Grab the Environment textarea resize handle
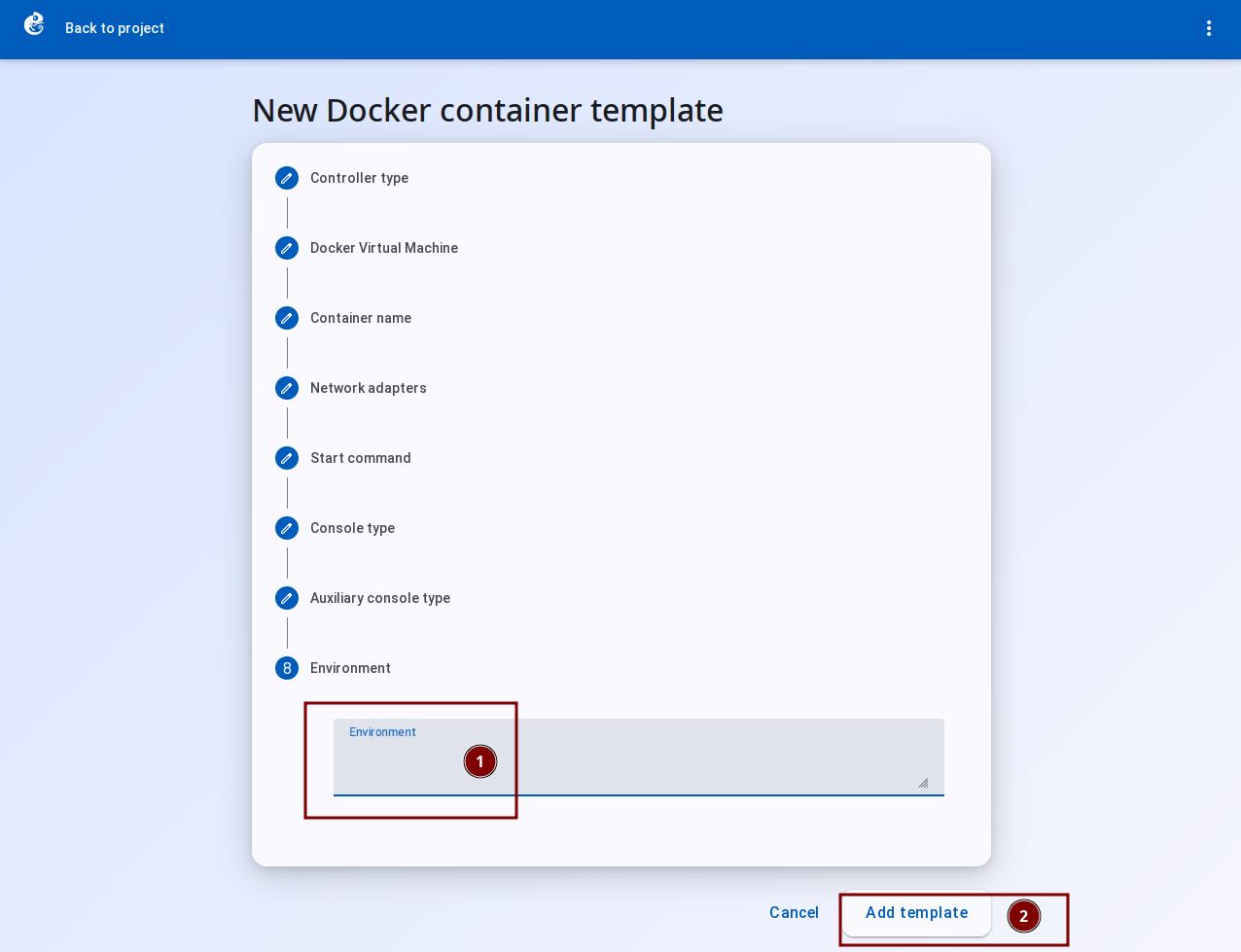1241x952 pixels. point(923,783)
